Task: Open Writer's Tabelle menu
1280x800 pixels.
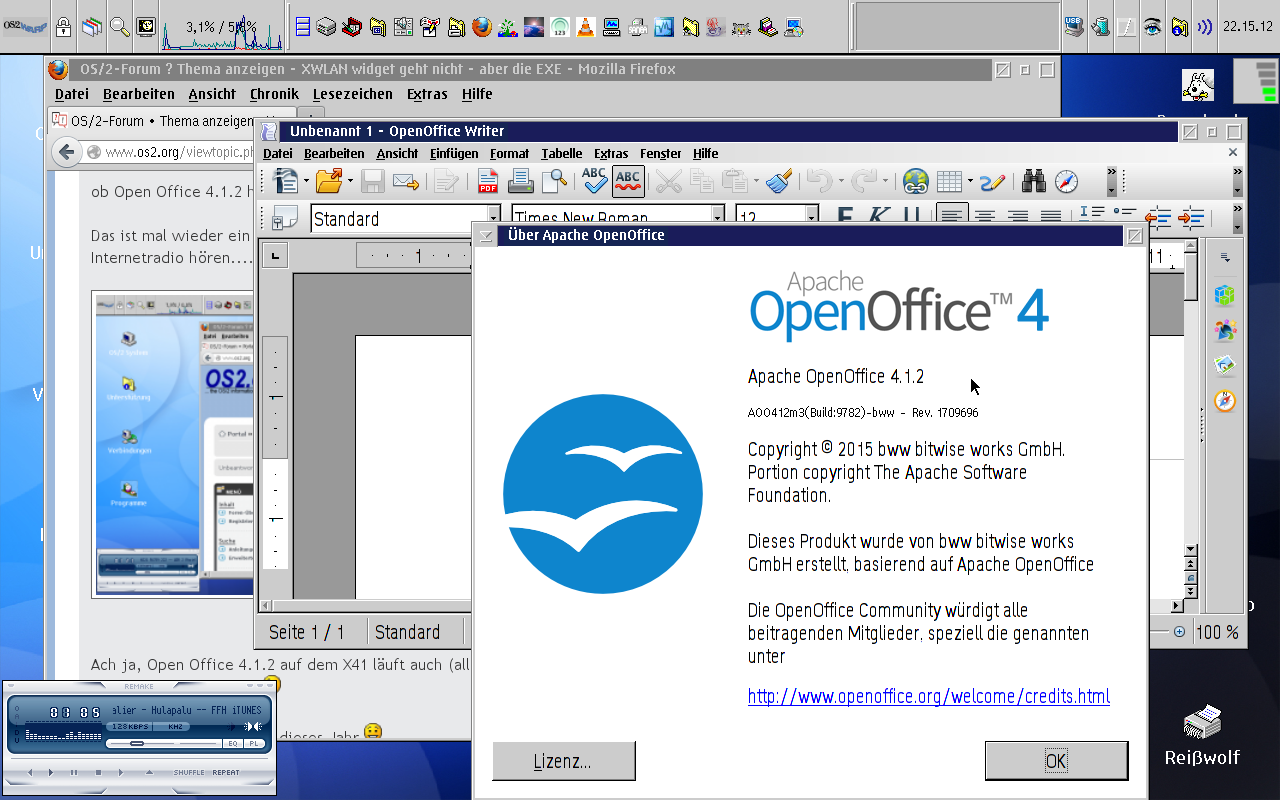Action: 561,153
